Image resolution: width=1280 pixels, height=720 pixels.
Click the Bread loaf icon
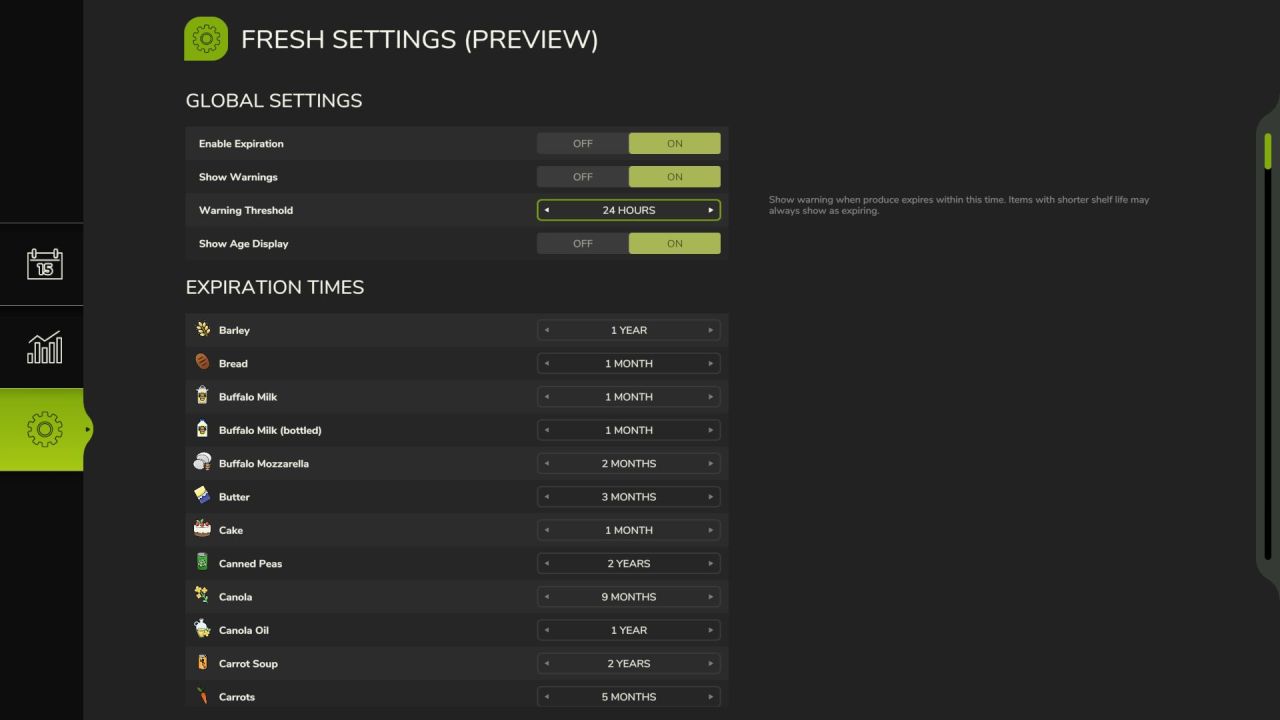pos(203,363)
